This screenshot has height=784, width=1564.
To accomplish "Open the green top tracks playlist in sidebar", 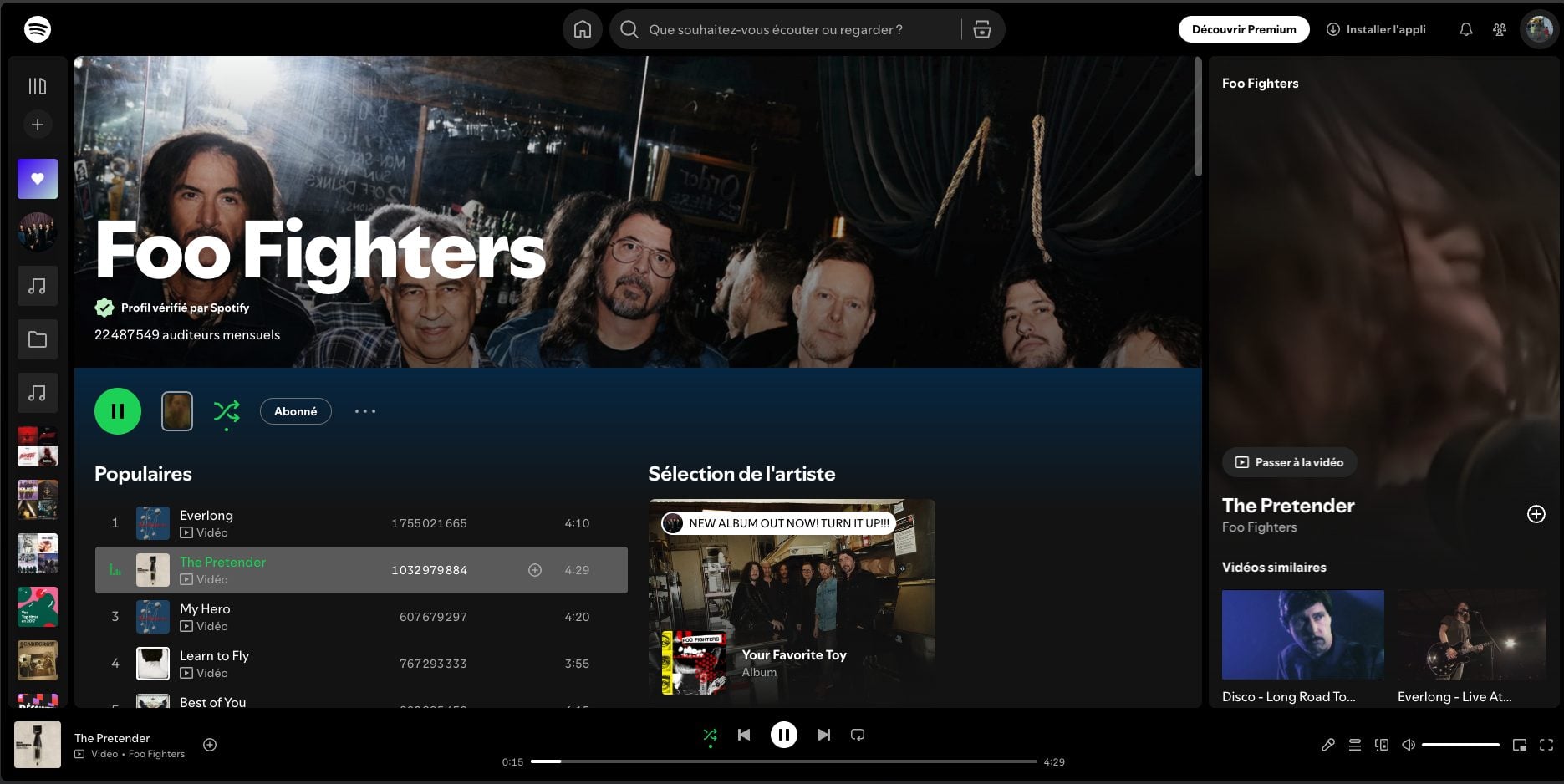I will point(38,607).
